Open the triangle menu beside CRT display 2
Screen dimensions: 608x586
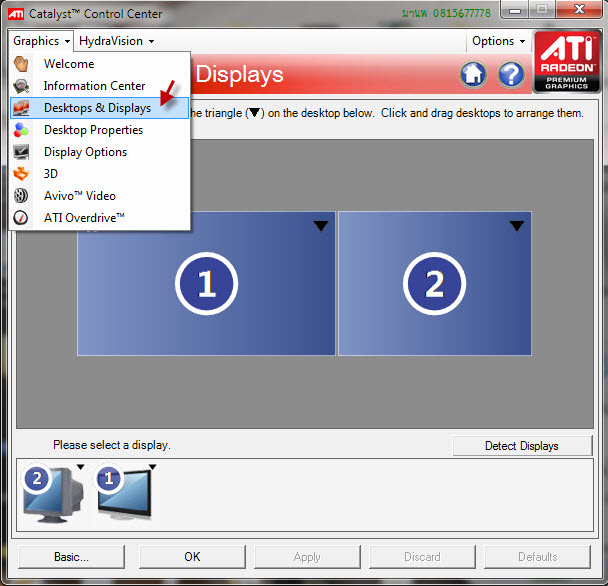(80, 467)
